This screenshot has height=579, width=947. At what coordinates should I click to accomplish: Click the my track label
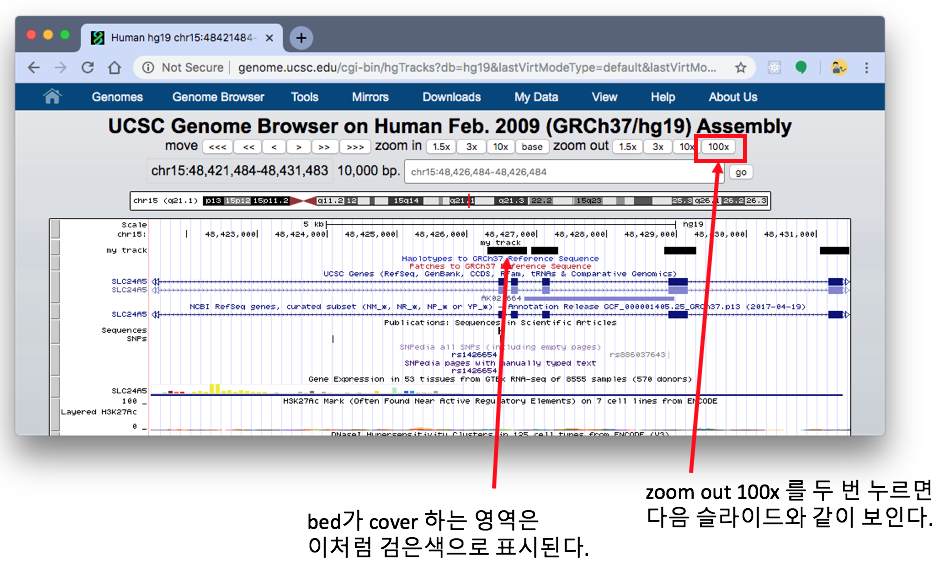point(127,251)
